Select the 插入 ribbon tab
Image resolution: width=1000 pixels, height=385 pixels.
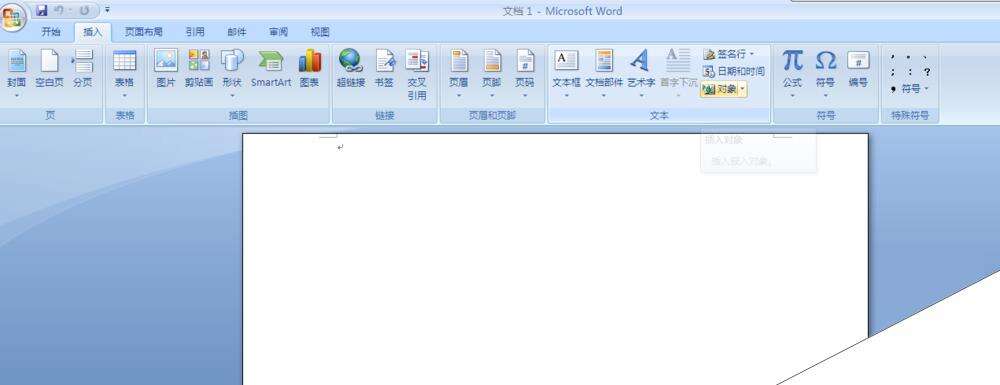click(92, 32)
